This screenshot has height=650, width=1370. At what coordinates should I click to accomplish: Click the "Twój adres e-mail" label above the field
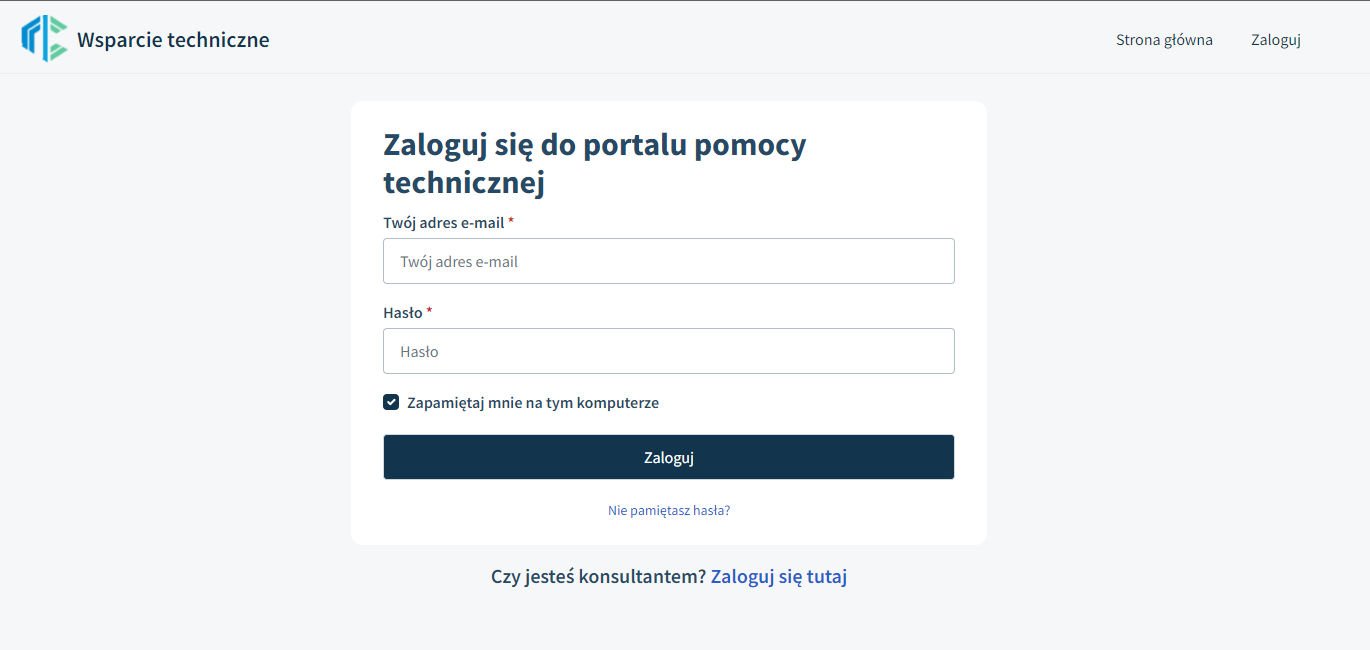coord(444,222)
